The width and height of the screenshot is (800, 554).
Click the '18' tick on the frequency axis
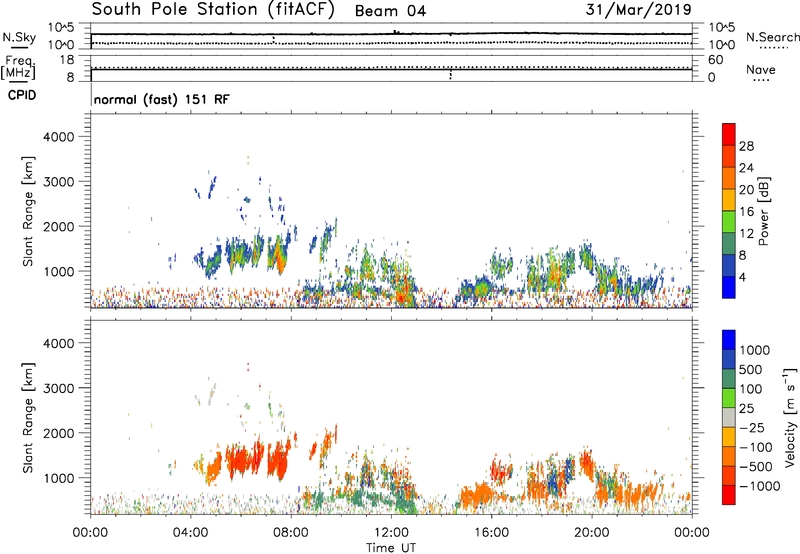click(x=67, y=60)
